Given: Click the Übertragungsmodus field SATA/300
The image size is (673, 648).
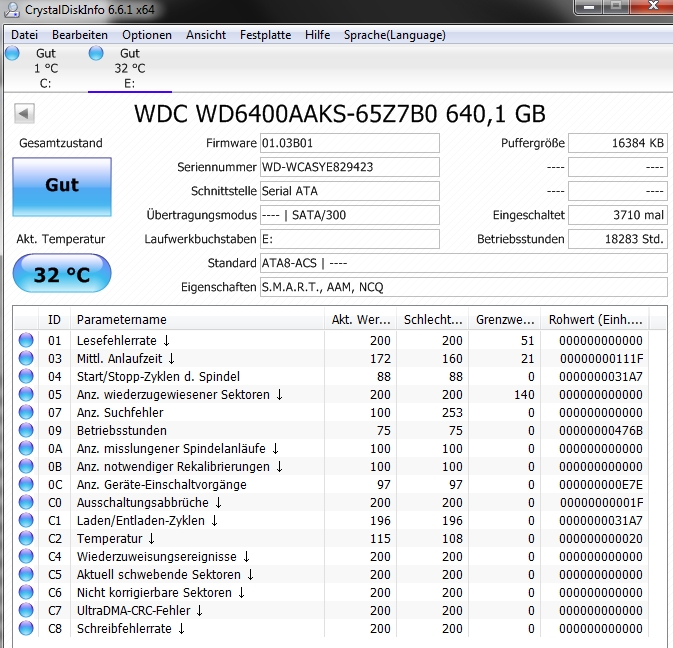Looking at the screenshot, I should click(x=350, y=215).
